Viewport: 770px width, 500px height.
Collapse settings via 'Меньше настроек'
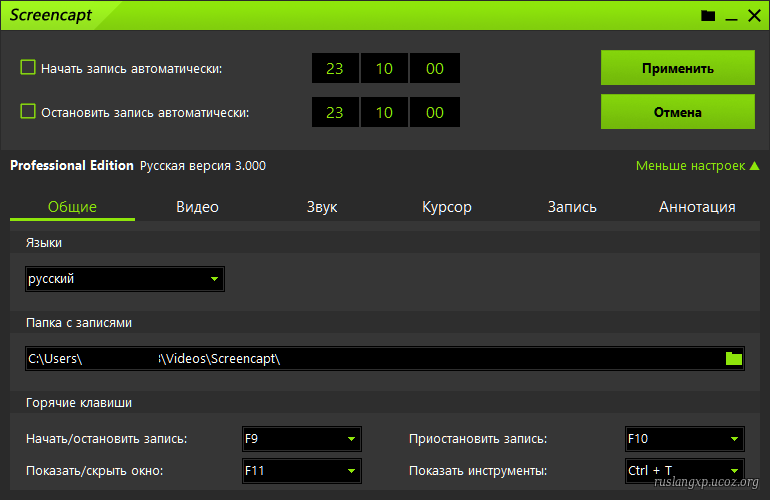[x=697, y=166]
